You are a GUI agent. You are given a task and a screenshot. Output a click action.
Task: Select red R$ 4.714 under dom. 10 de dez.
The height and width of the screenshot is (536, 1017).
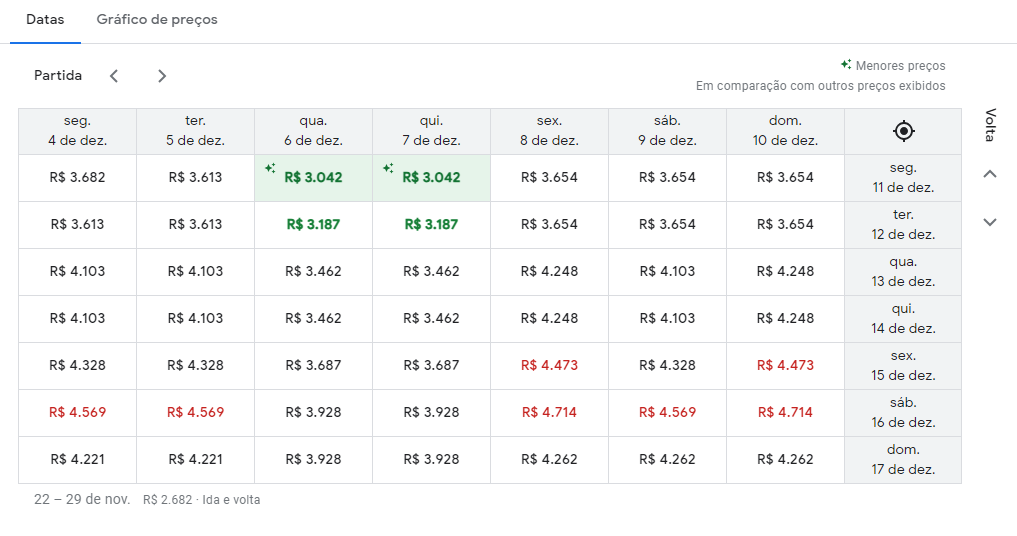785,413
